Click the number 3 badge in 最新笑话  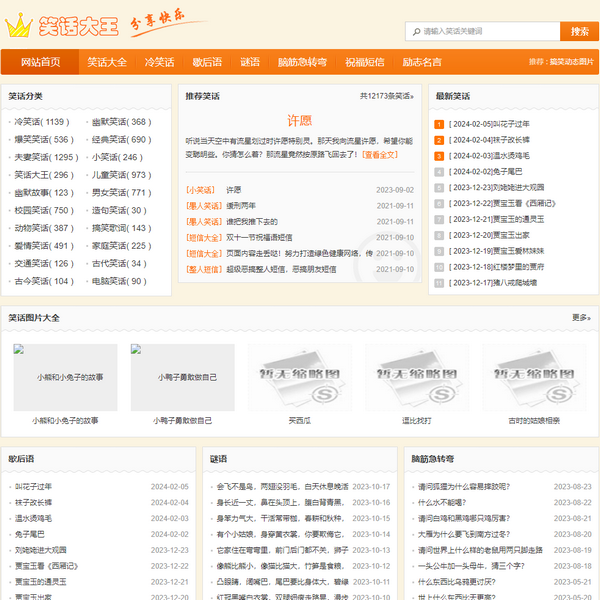(438, 156)
